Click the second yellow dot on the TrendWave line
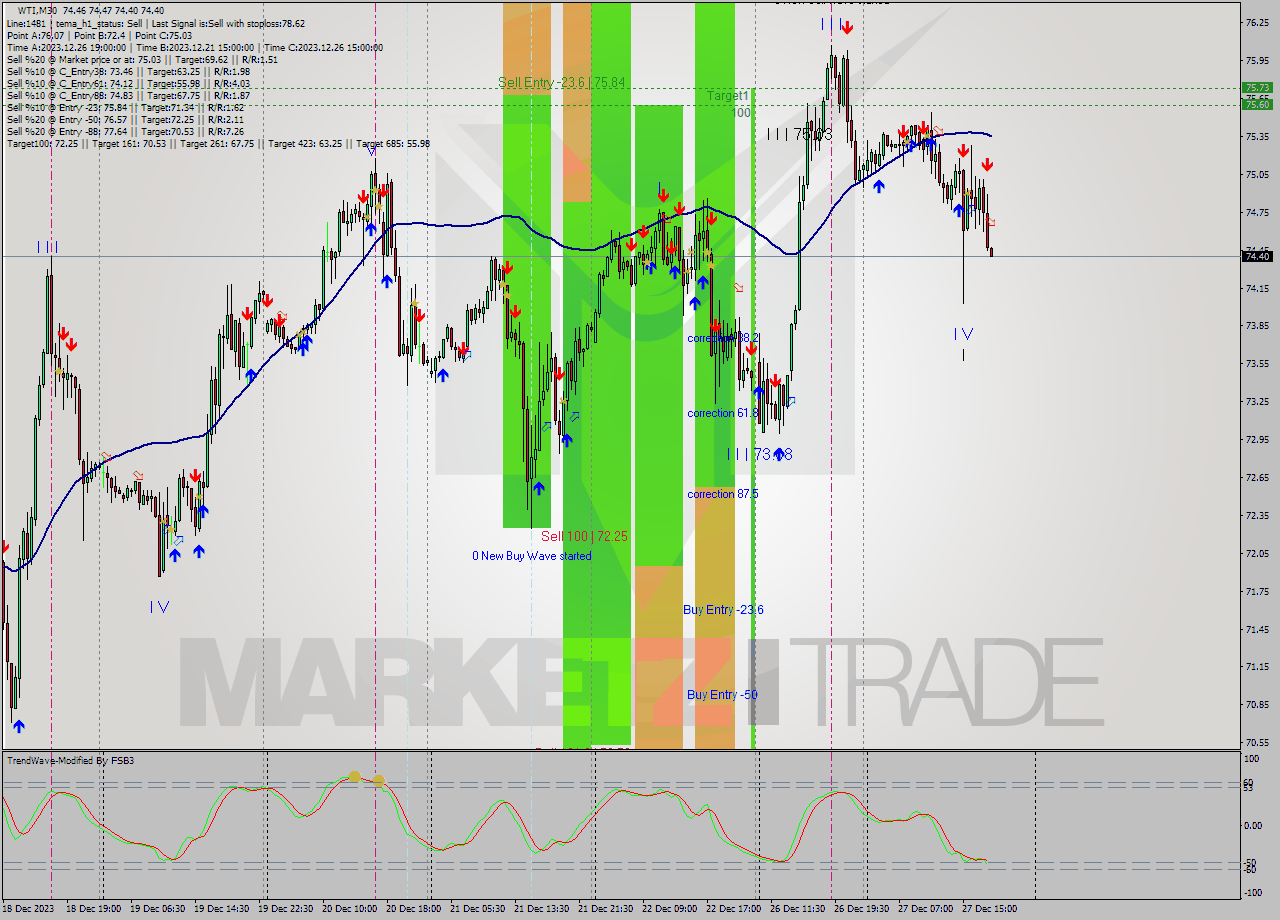 (x=379, y=781)
